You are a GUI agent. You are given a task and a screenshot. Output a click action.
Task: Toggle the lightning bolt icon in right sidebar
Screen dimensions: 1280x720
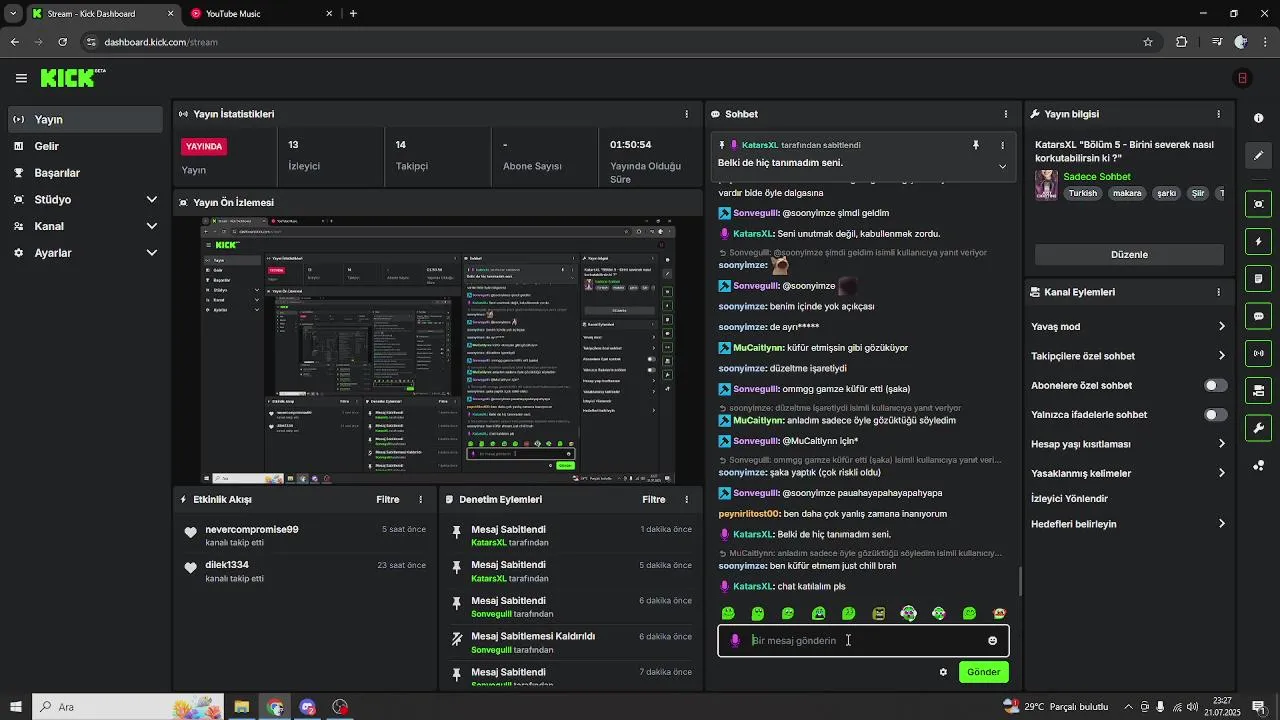point(1258,241)
